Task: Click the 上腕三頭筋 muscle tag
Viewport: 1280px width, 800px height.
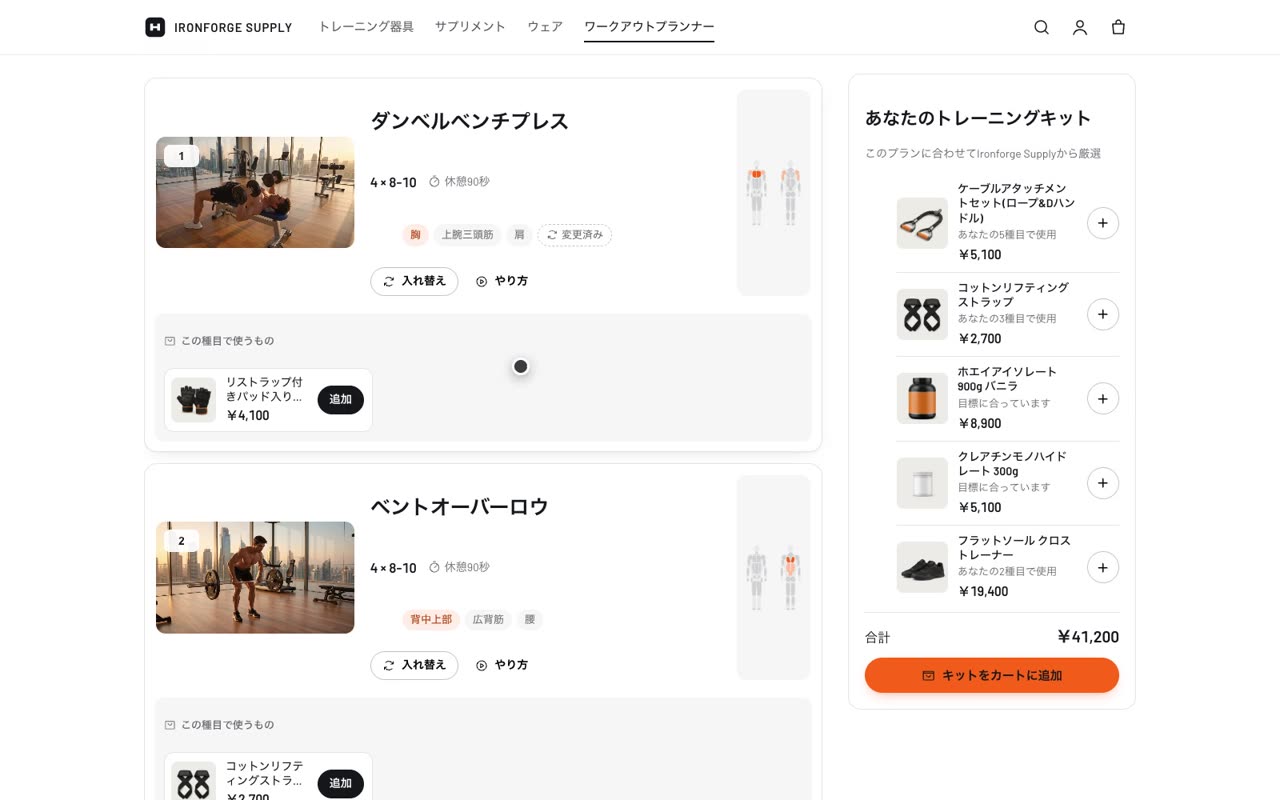Action: click(x=467, y=235)
